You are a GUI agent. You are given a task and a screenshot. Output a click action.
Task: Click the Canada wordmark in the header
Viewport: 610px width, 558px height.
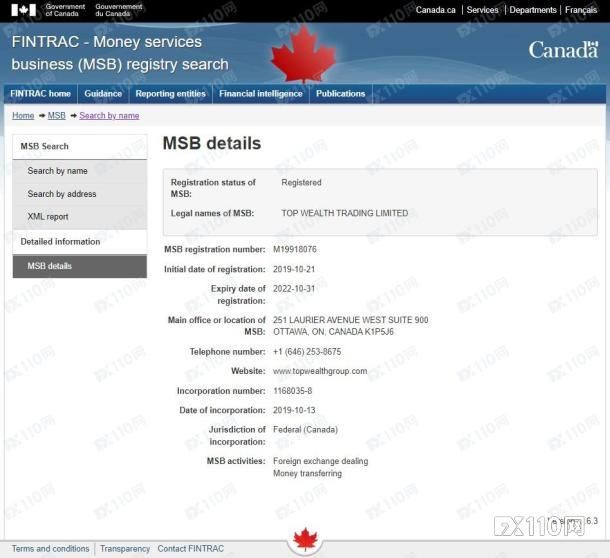click(563, 50)
